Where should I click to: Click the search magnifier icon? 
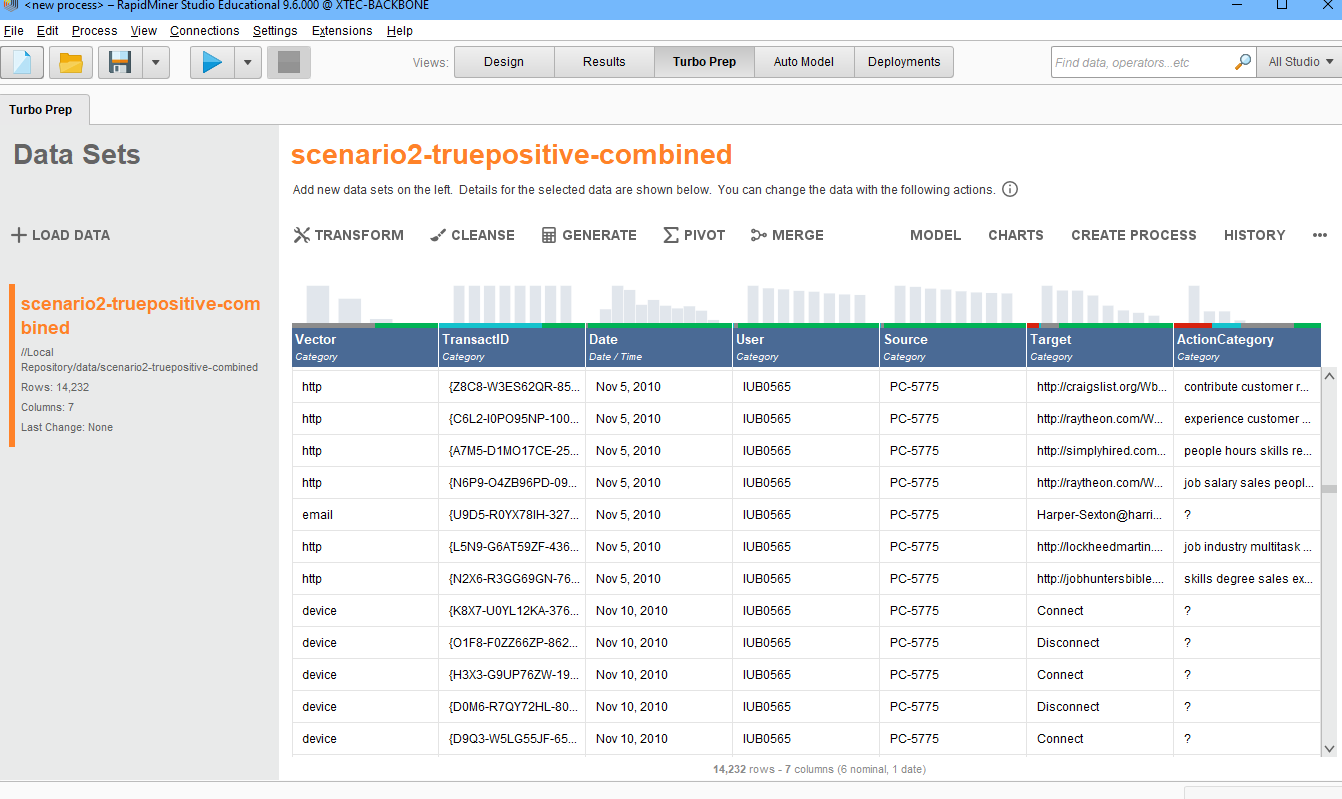point(1243,62)
